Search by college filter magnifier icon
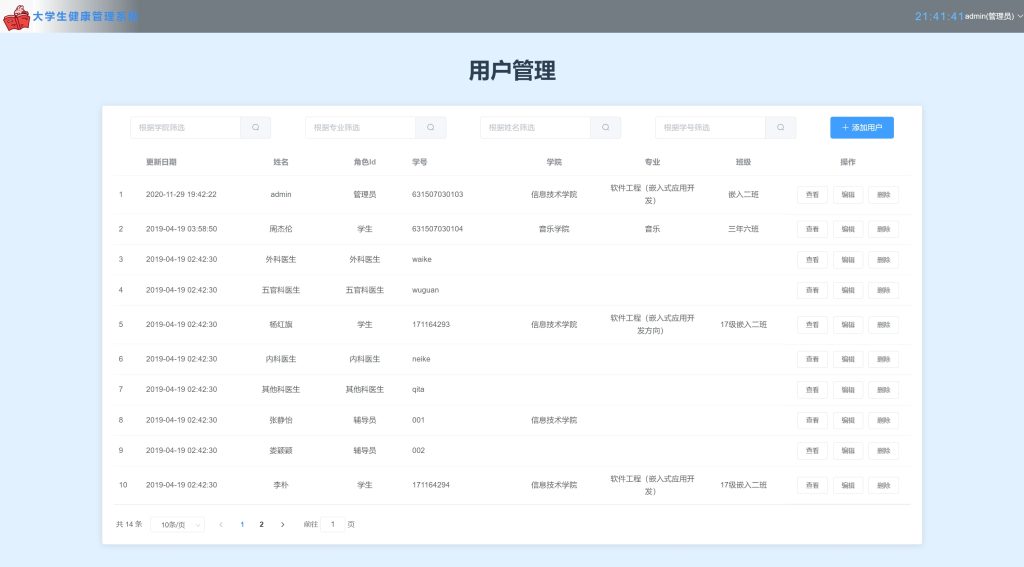The image size is (1024, 567). pyautogui.click(x=255, y=127)
